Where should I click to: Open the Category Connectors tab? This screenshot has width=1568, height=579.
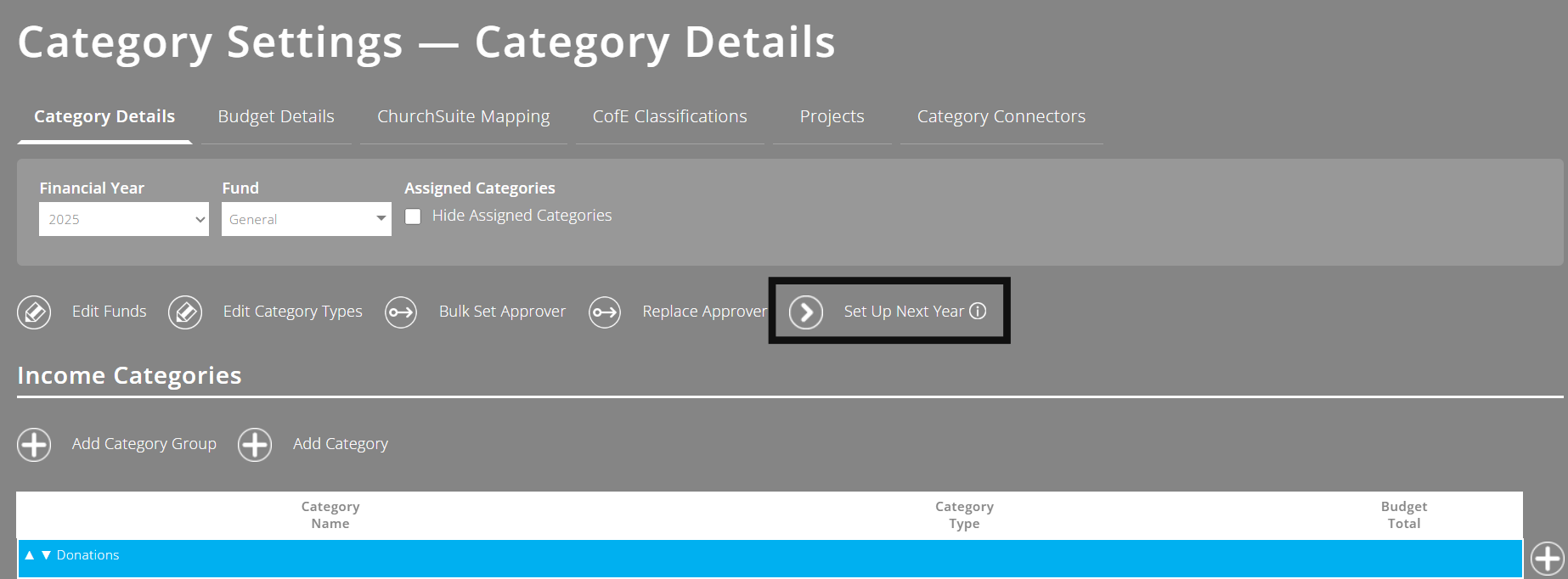(x=1001, y=117)
